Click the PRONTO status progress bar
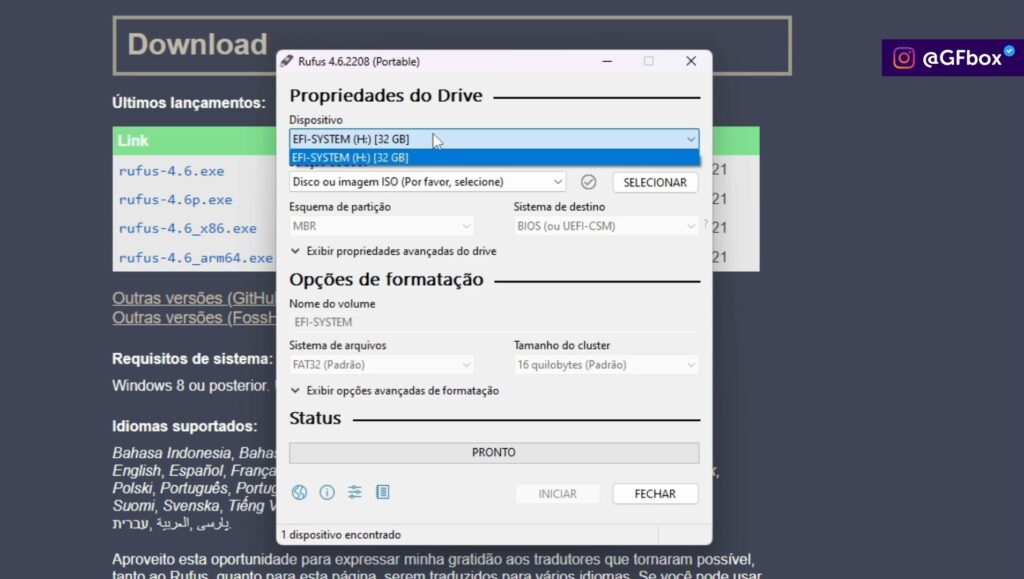This screenshot has width=1024, height=579. click(x=494, y=453)
